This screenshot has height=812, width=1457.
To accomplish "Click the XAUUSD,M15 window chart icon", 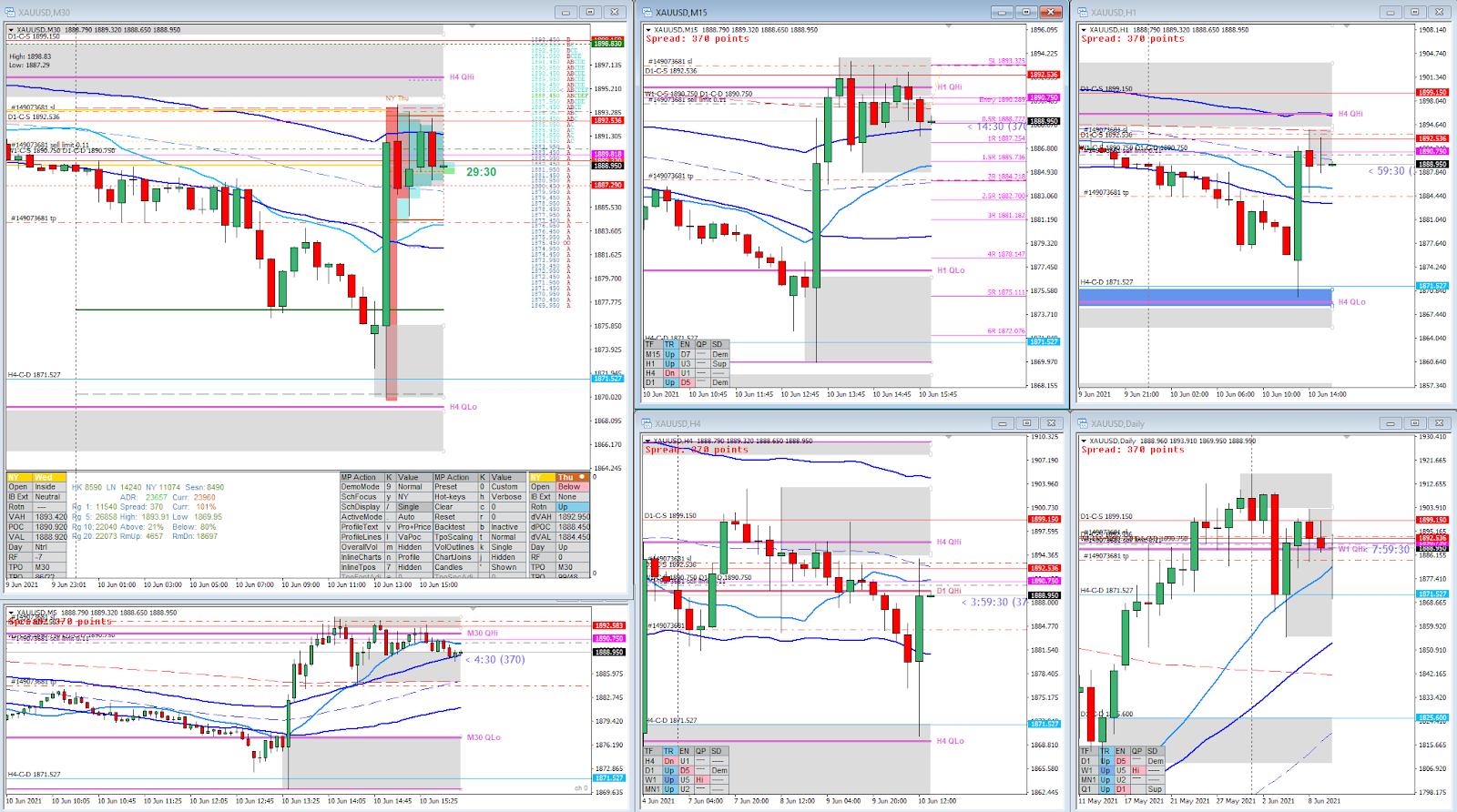I will click(x=647, y=12).
